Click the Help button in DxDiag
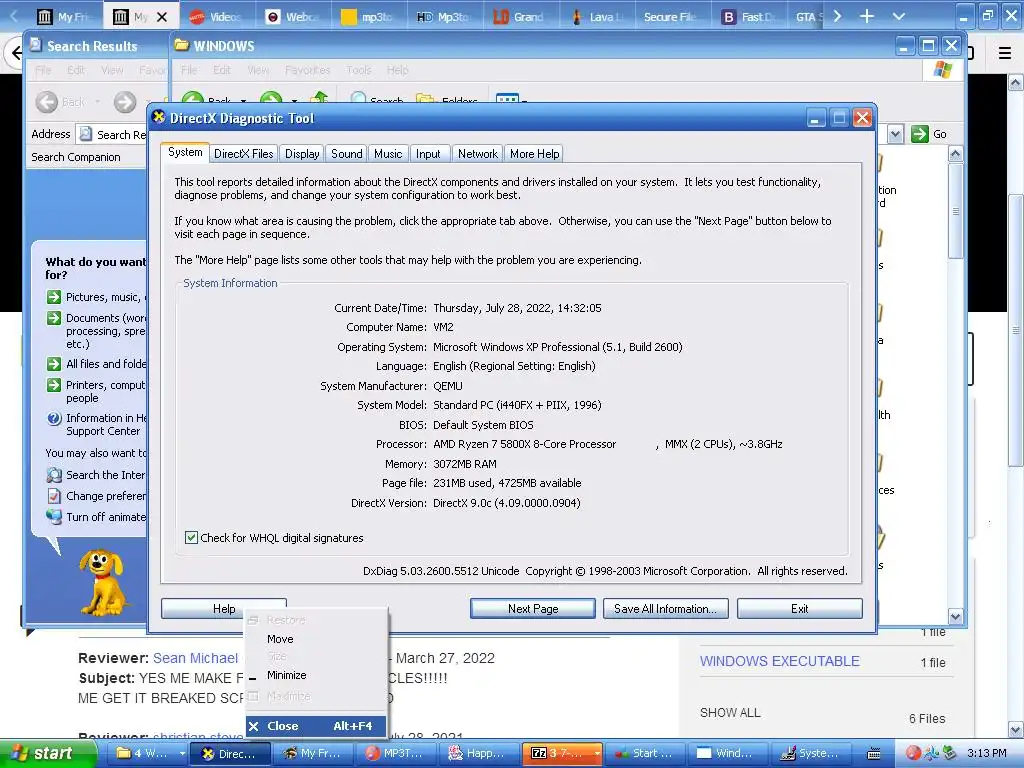 (223, 608)
